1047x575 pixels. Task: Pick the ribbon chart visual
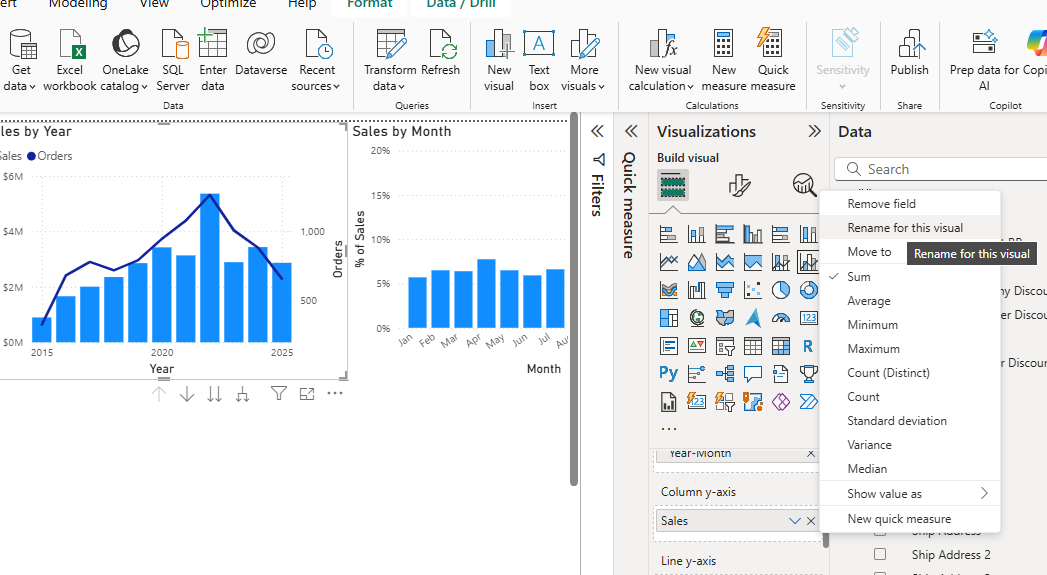668,290
